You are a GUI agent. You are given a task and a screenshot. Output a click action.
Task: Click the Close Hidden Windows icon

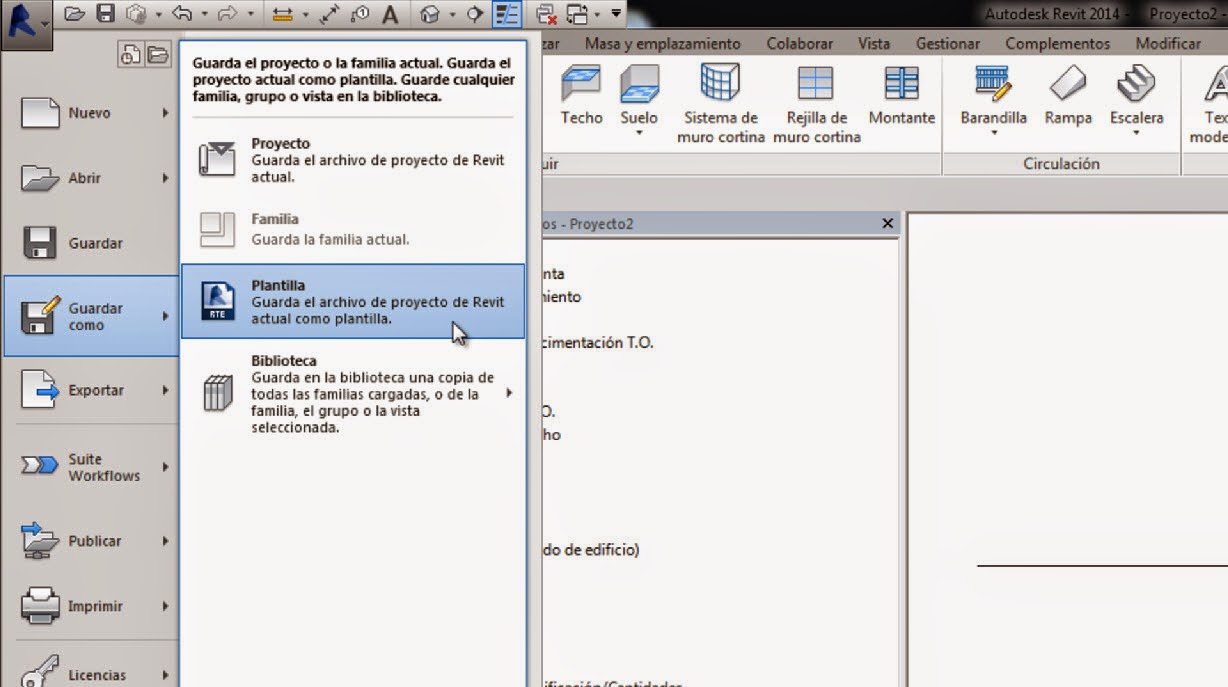[x=546, y=14]
